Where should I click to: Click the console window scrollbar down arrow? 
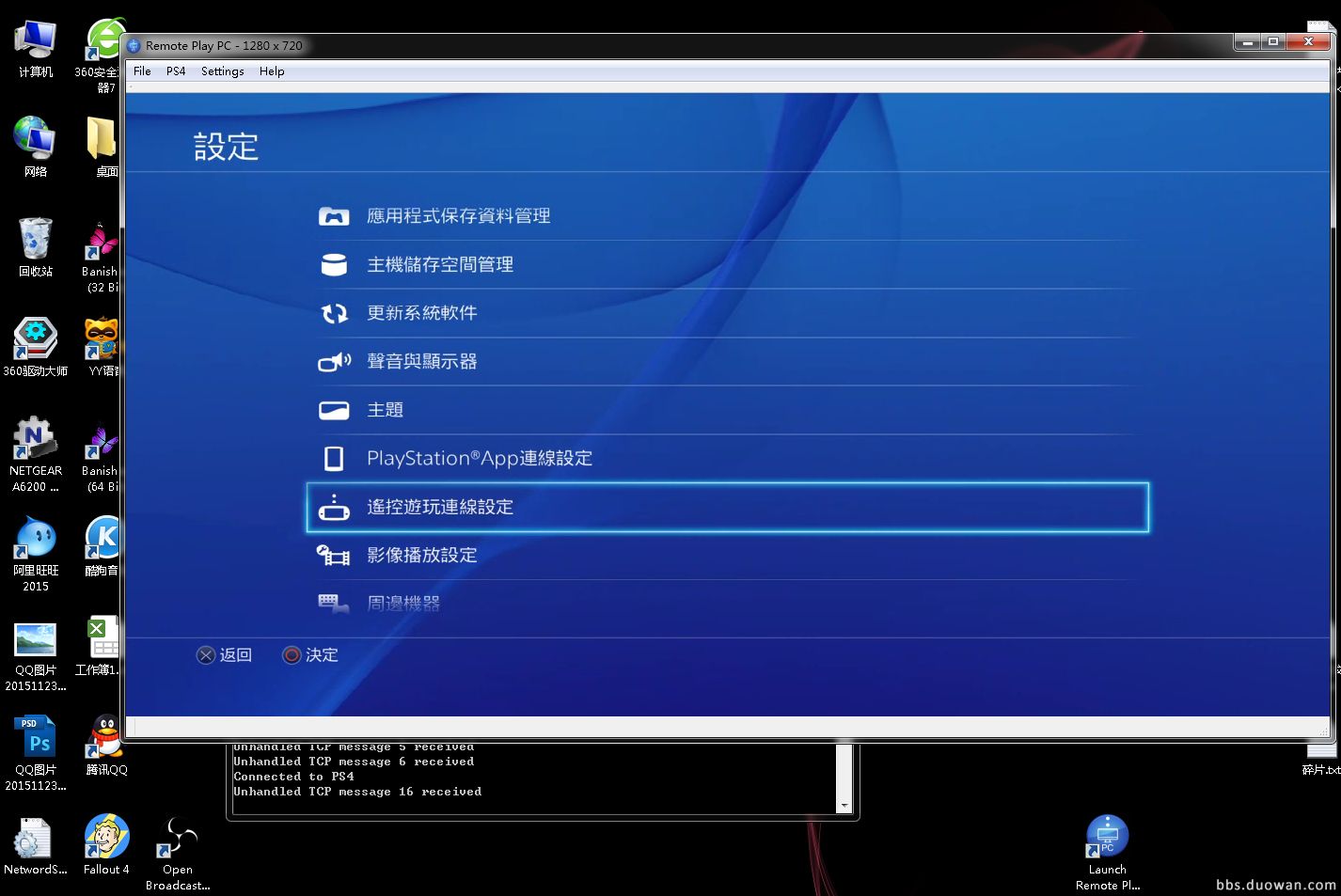click(x=844, y=806)
